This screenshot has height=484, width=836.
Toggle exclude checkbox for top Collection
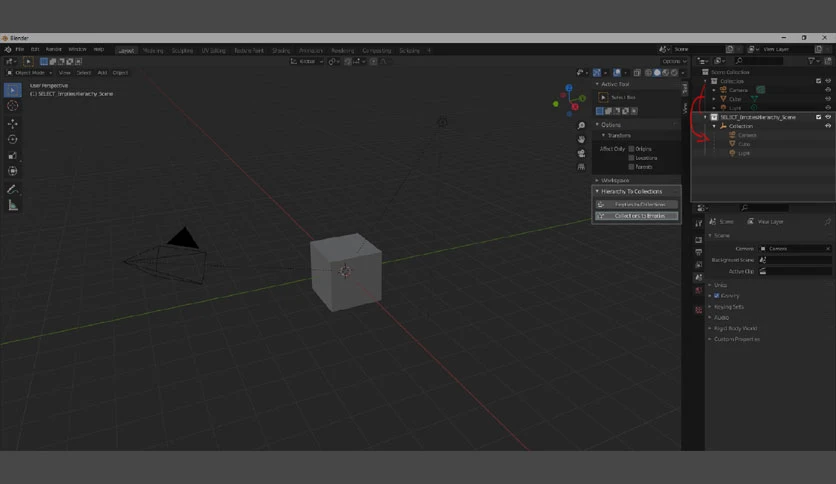(818, 81)
